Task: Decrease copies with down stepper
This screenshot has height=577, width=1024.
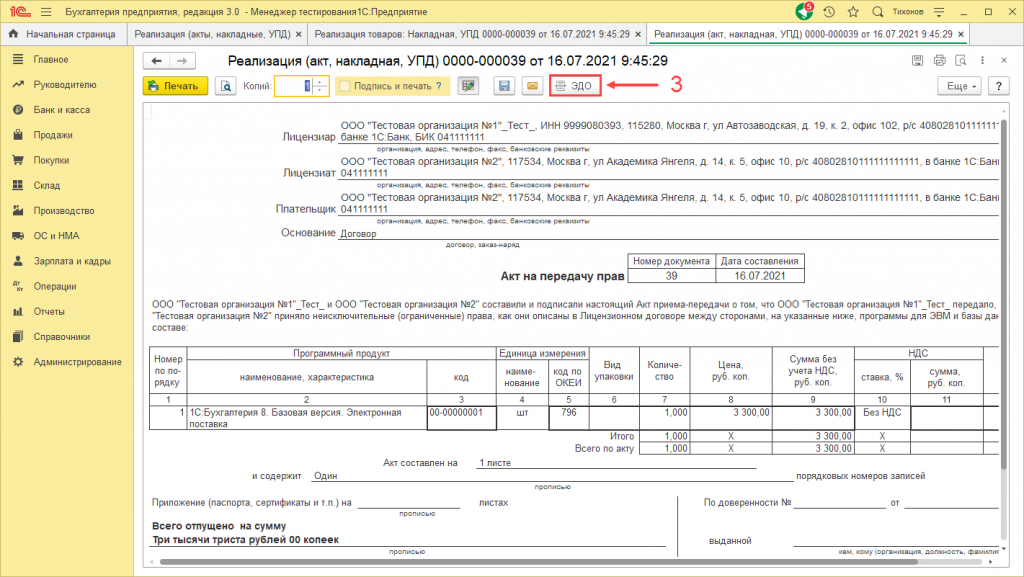Action: 320,90
